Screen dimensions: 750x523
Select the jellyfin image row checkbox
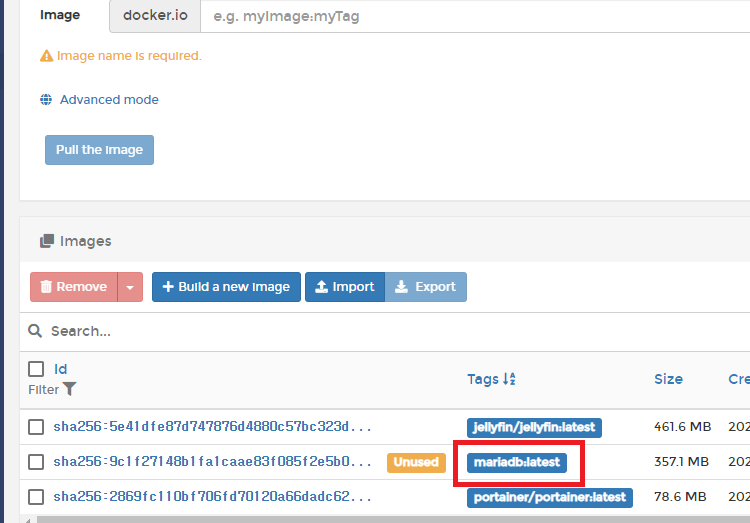point(36,427)
